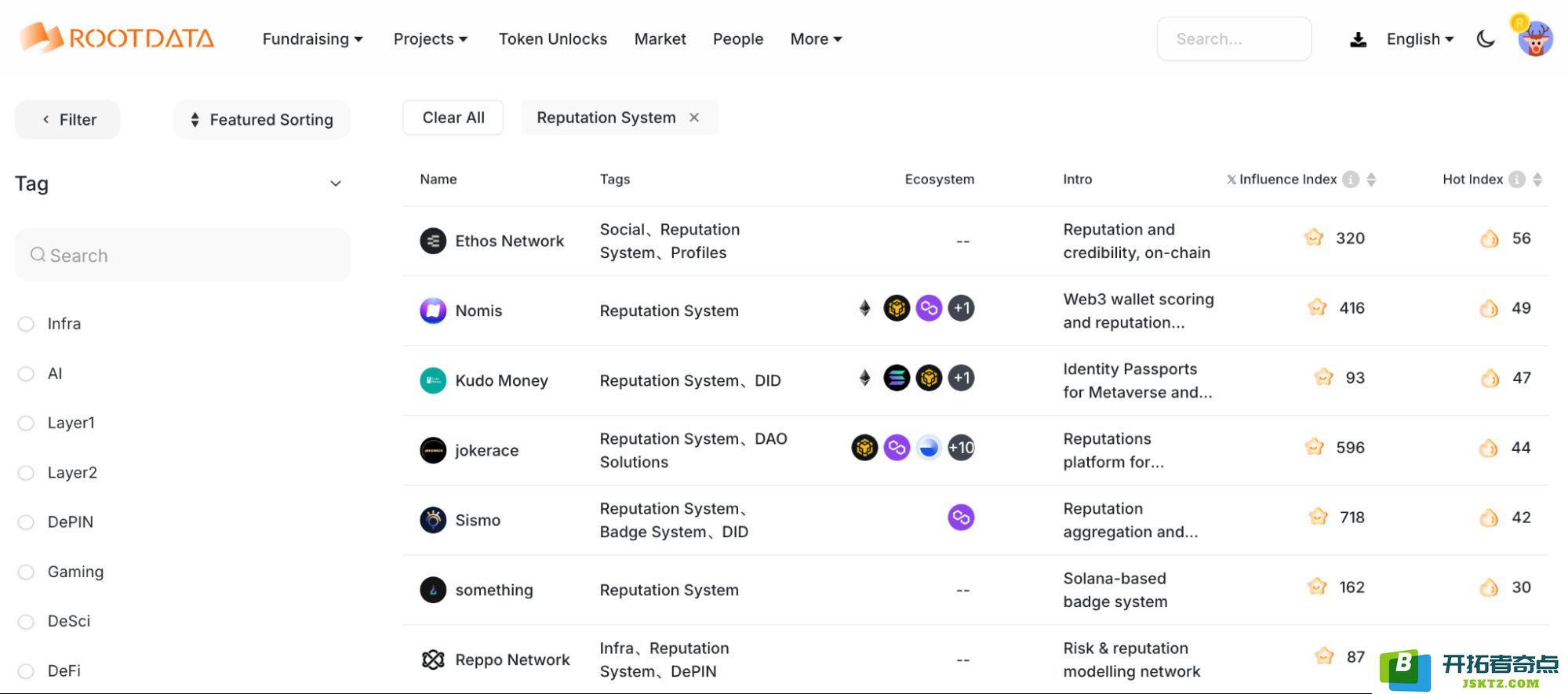Click Sismo's influence value 718
This screenshot has width=1568, height=694.
[1352, 518]
